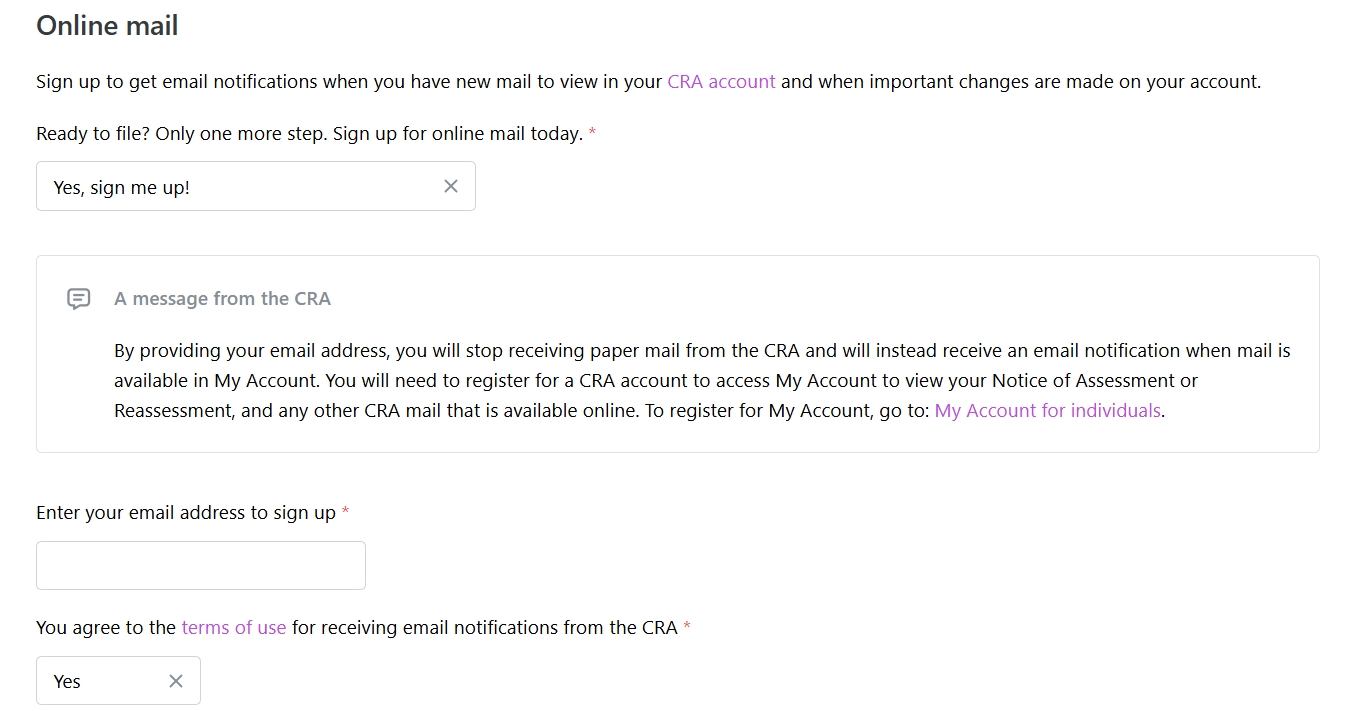Viewport: 1347px width, 711px height.
Task: Click the CRA paper mail notice paragraph
Action: (x=700, y=381)
